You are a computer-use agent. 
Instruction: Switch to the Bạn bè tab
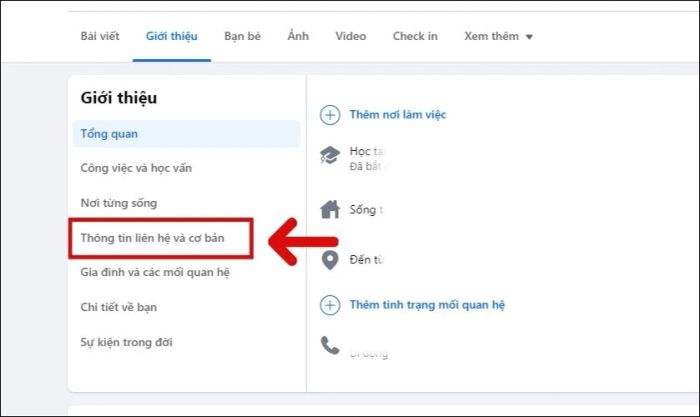pyautogui.click(x=242, y=36)
